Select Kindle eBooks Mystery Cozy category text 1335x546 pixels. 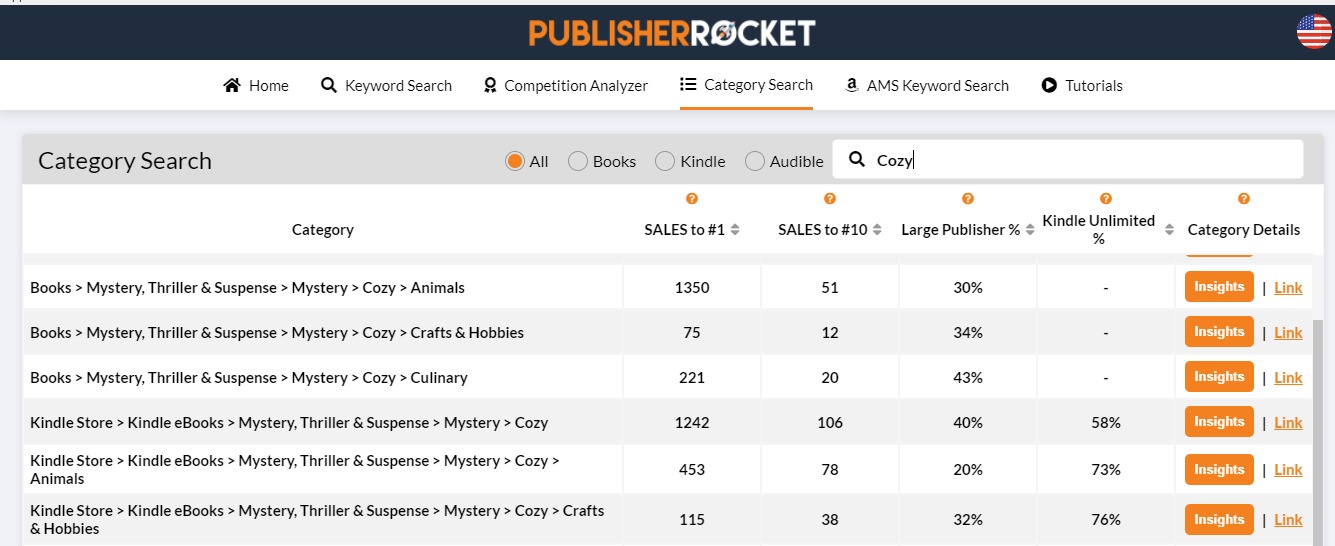coord(289,423)
